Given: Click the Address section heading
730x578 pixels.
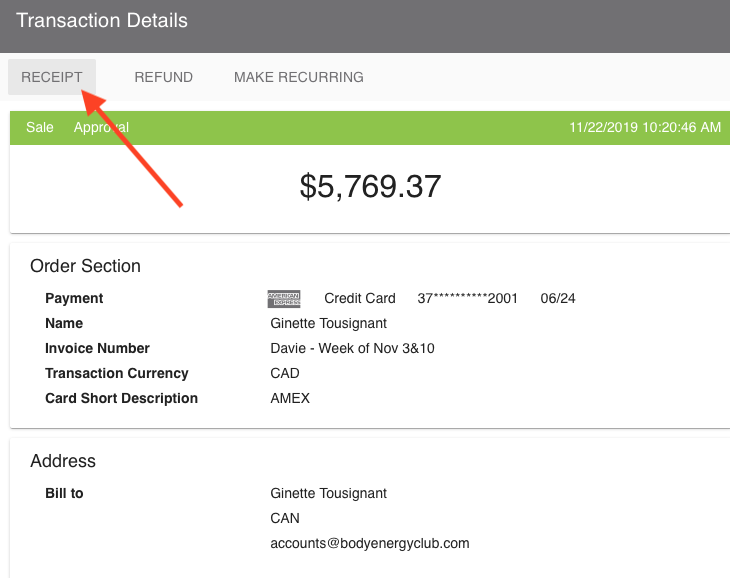Looking at the screenshot, I should click(x=63, y=461).
